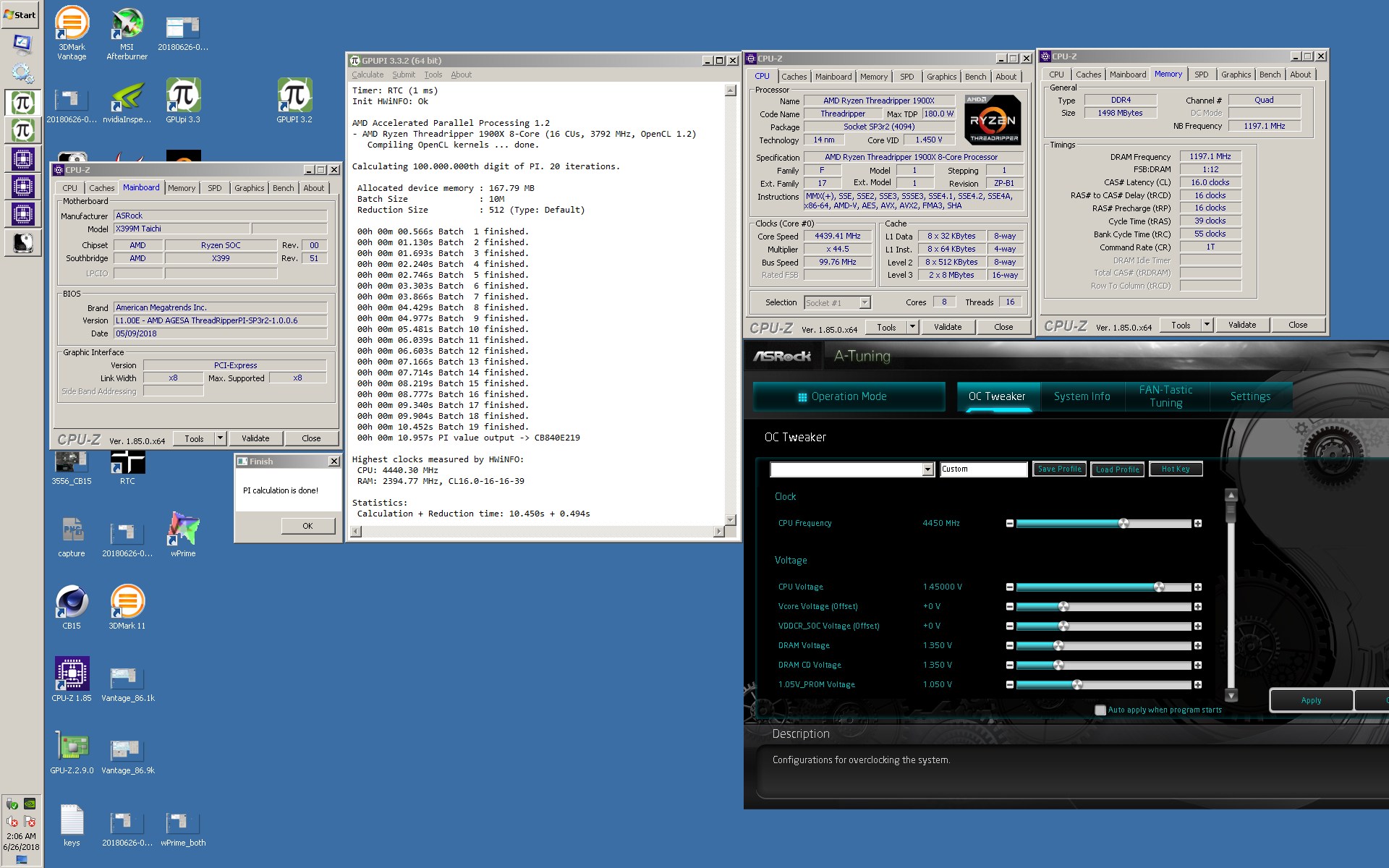
Task: Launch MSI Afterburner from desktop
Action: click(x=127, y=33)
